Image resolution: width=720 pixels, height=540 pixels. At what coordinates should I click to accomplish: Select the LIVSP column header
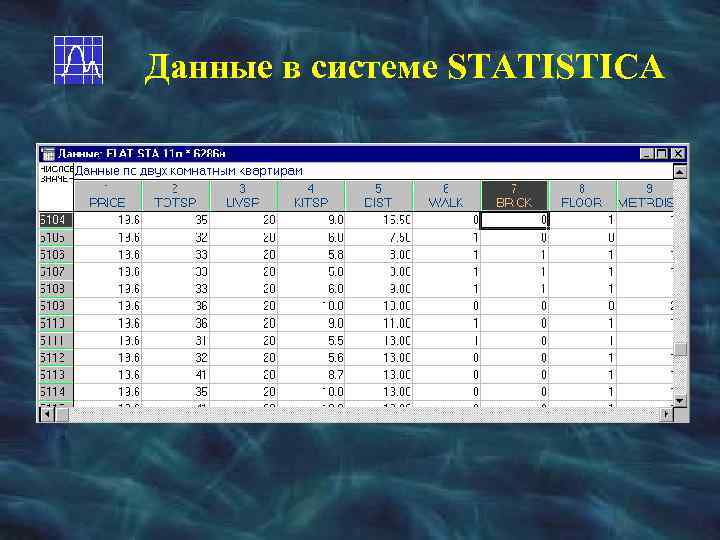click(243, 196)
